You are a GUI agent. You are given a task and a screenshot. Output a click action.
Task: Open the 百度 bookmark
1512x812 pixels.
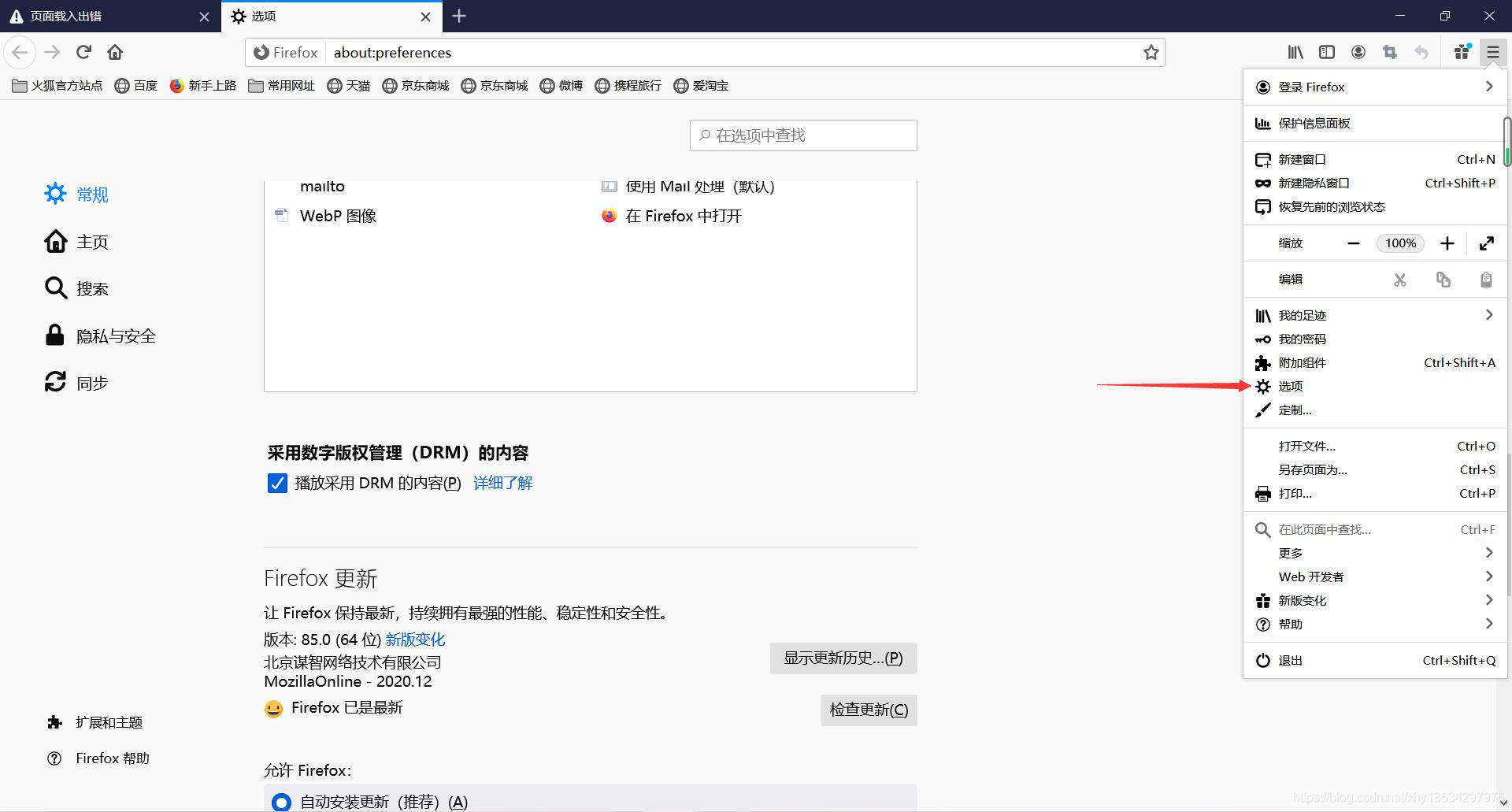(136, 85)
